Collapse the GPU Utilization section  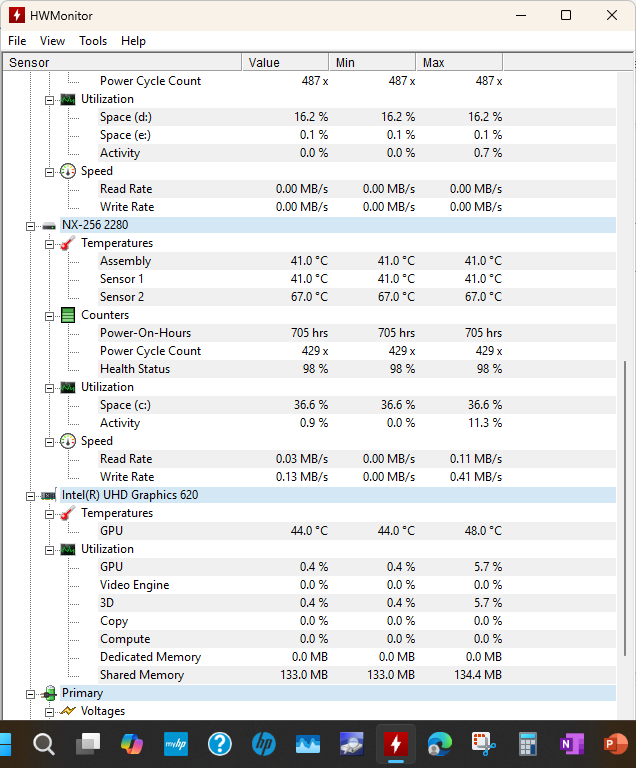point(49,550)
